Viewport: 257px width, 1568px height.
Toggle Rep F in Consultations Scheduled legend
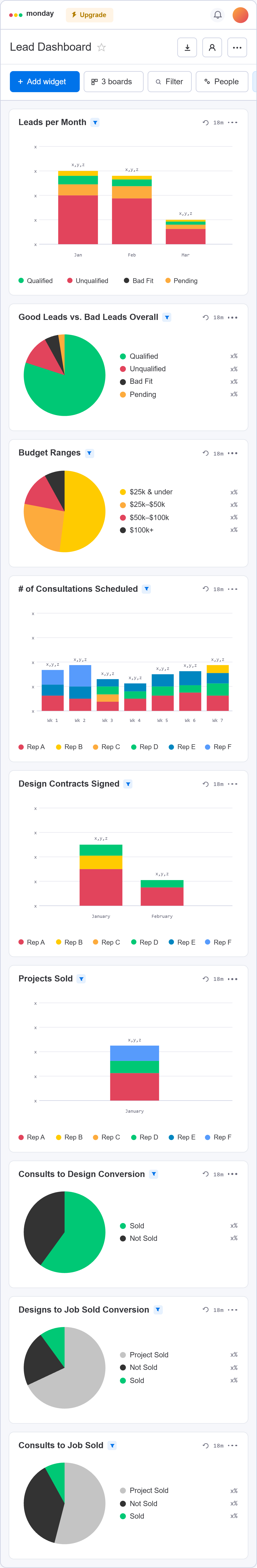click(x=218, y=747)
